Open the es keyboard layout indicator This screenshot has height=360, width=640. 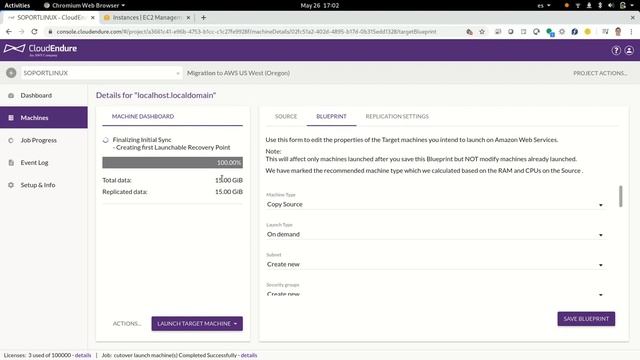click(x=544, y=5)
